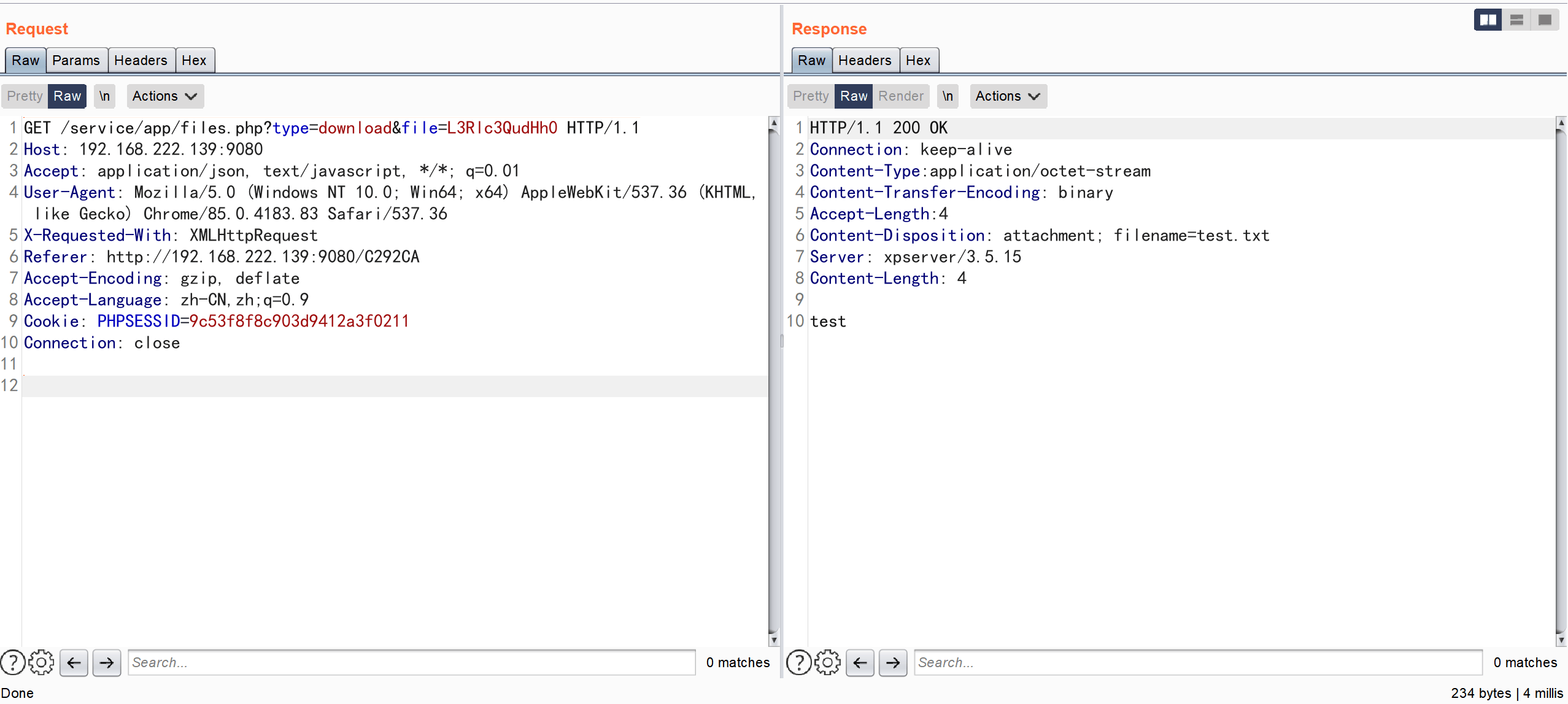Open the Response search settings gear
This screenshot has height=704, width=1568.
pos(827,662)
